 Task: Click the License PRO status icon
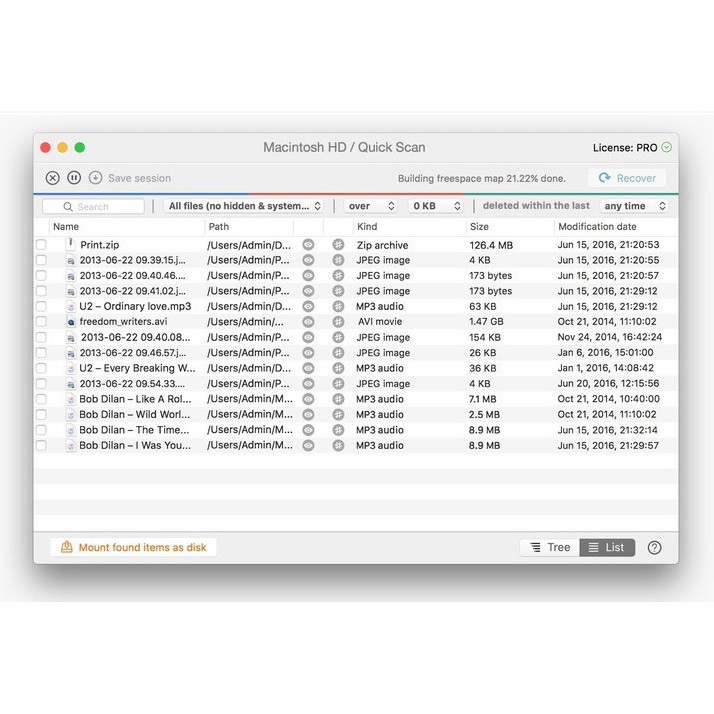pos(667,148)
